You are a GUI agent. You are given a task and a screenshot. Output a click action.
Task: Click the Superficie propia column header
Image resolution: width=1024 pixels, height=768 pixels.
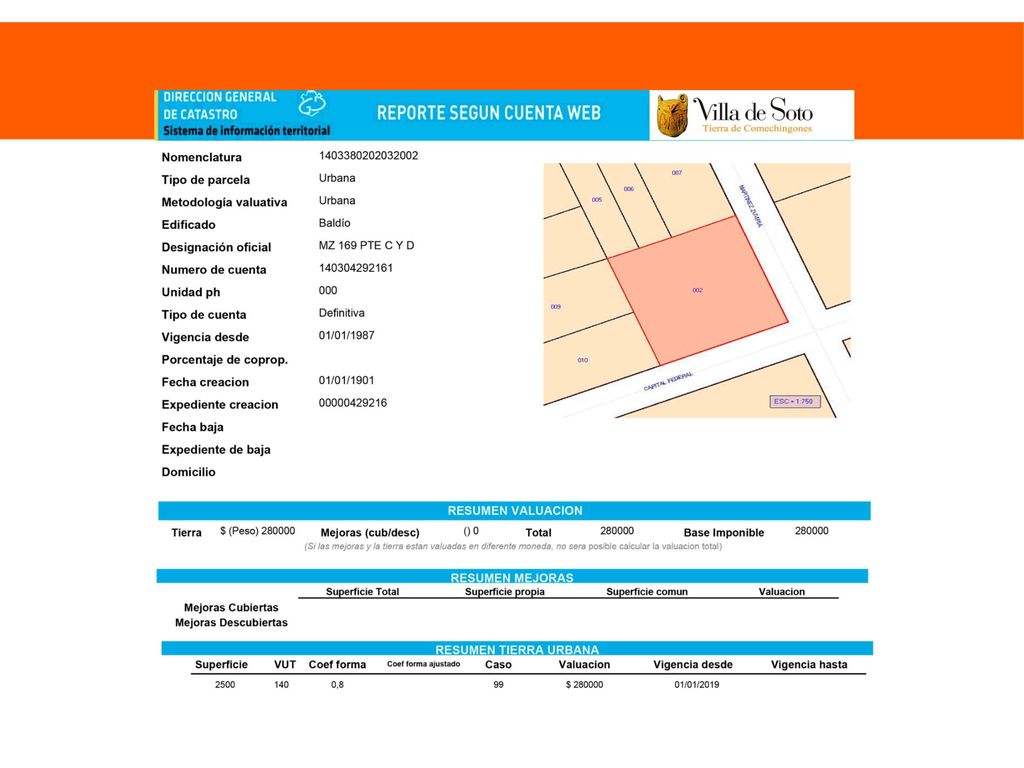[505, 592]
